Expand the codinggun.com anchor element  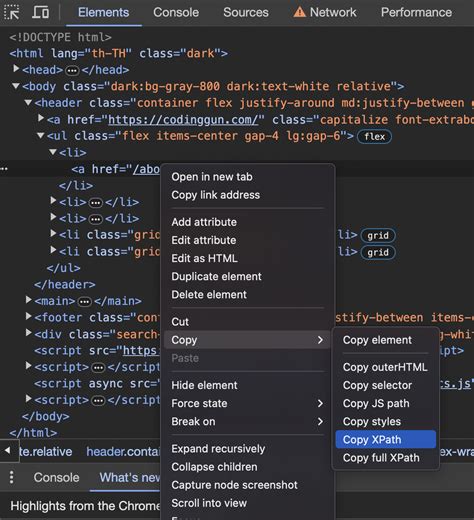coord(41,118)
